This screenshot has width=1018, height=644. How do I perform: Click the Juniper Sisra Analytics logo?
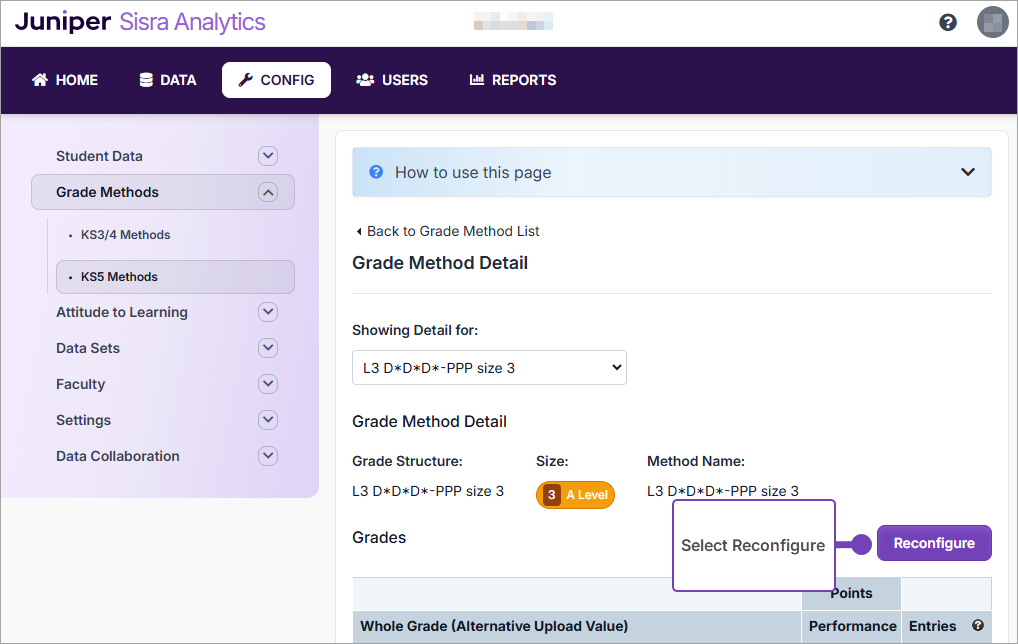pyautogui.click(x=141, y=22)
